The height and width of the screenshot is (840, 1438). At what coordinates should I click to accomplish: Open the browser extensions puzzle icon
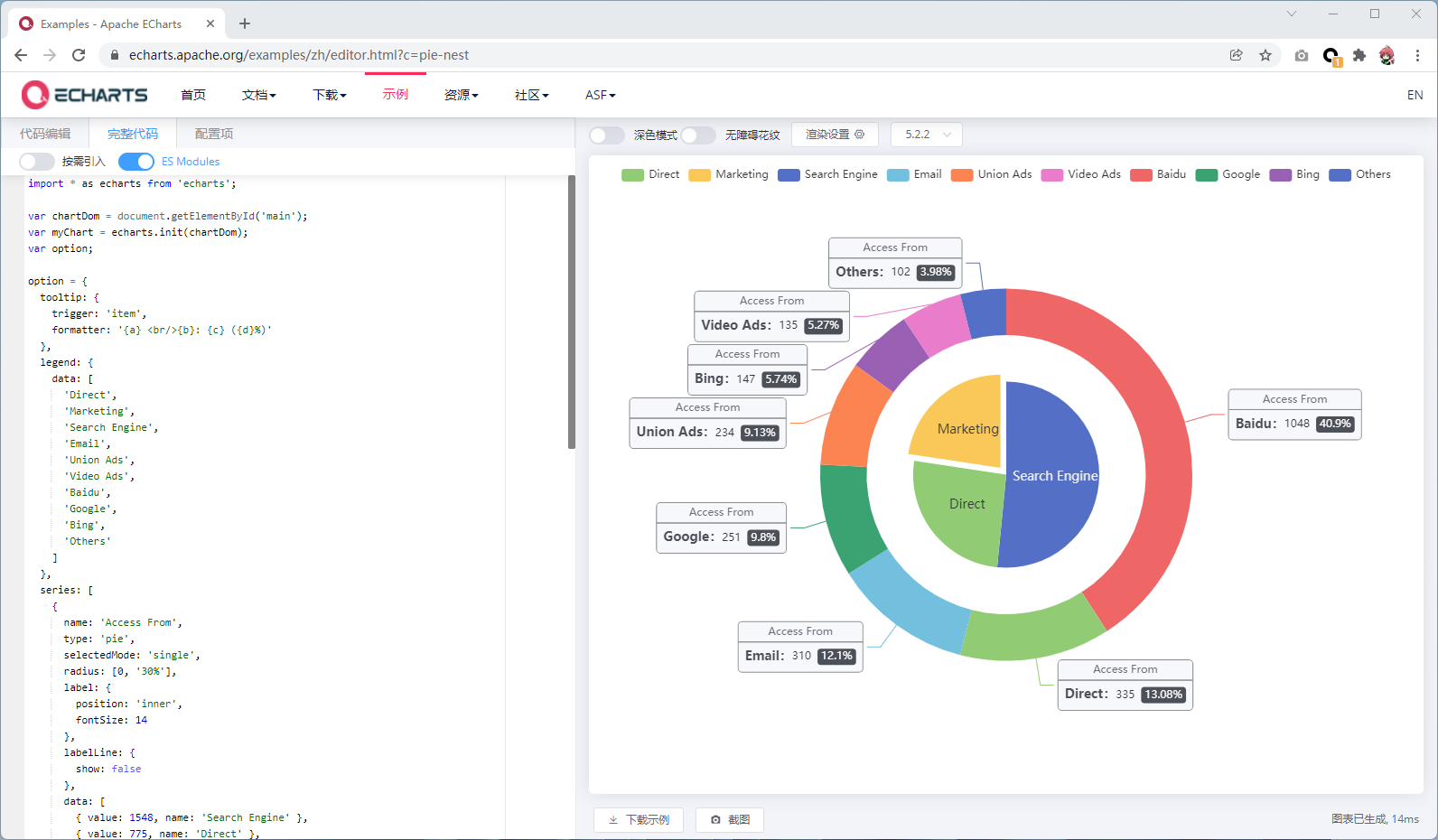(x=1359, y=55)
